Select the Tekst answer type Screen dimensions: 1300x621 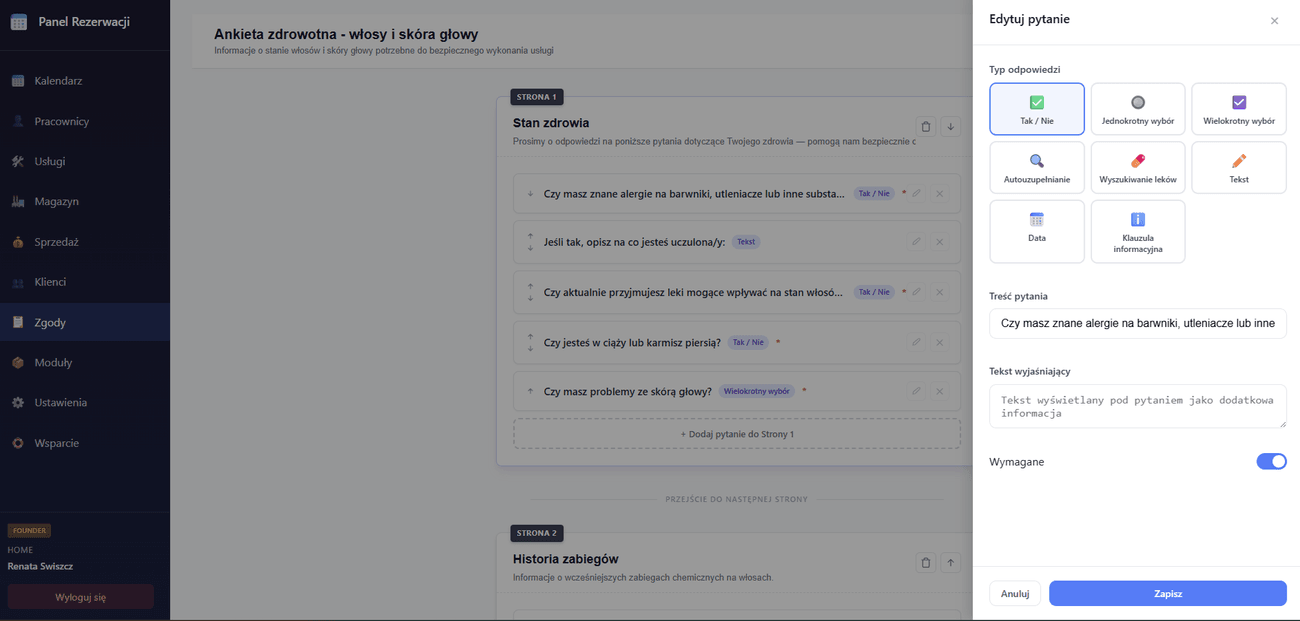click(1238, 167)
